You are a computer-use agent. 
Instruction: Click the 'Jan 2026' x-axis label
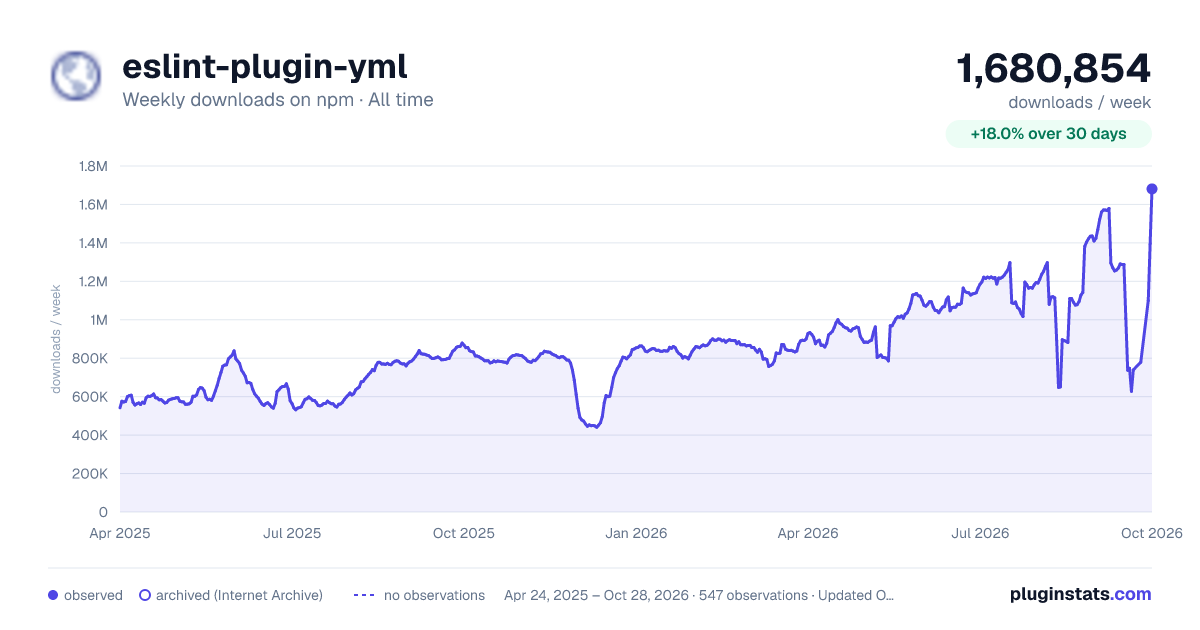pos(636,533)
